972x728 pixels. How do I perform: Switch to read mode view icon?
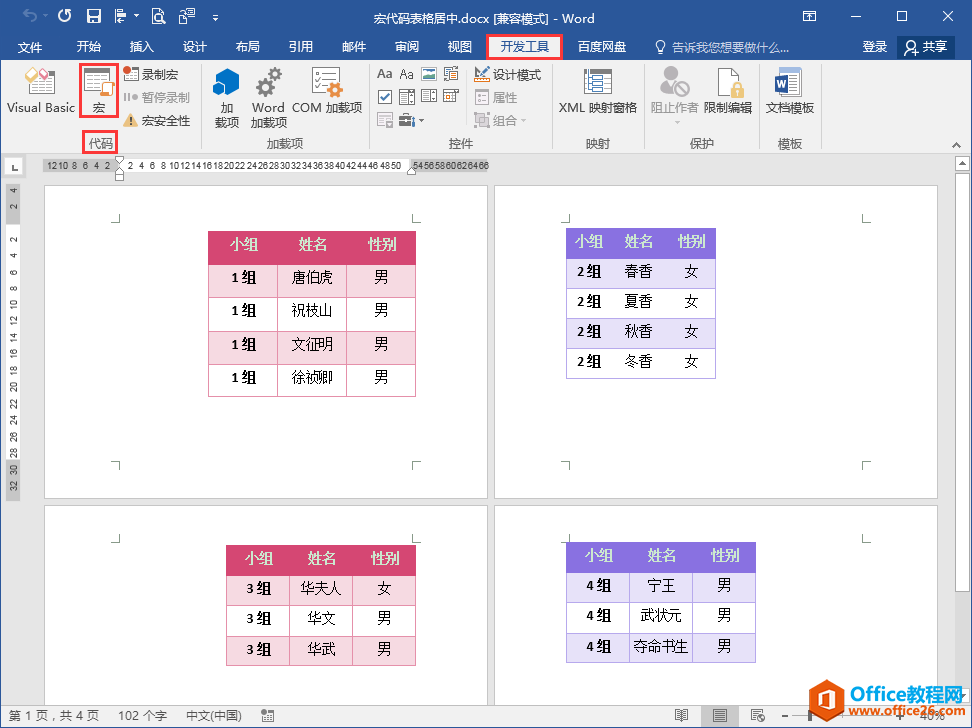pos(681,716)
